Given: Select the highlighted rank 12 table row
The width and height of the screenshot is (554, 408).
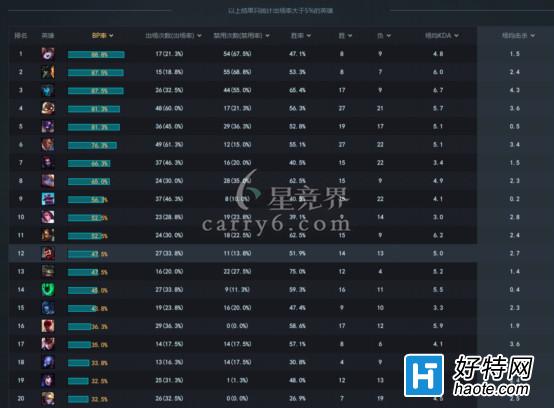Looking at the screenshot, I should [x=242, y=253].
